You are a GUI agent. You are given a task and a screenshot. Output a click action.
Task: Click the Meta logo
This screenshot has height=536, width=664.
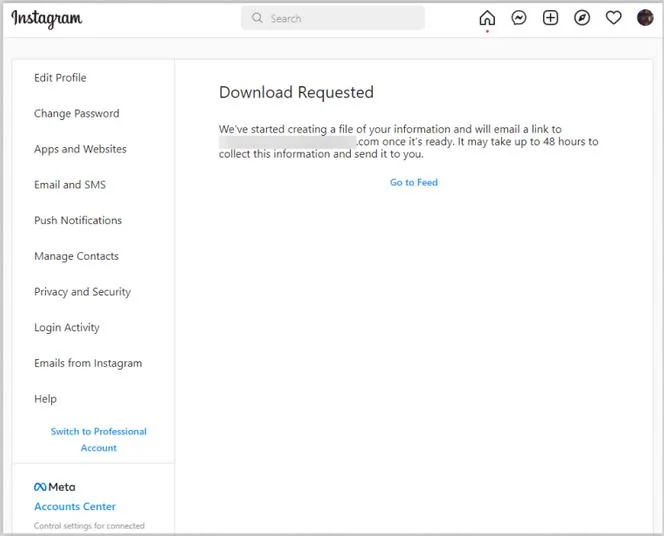[x=55, y=487]
